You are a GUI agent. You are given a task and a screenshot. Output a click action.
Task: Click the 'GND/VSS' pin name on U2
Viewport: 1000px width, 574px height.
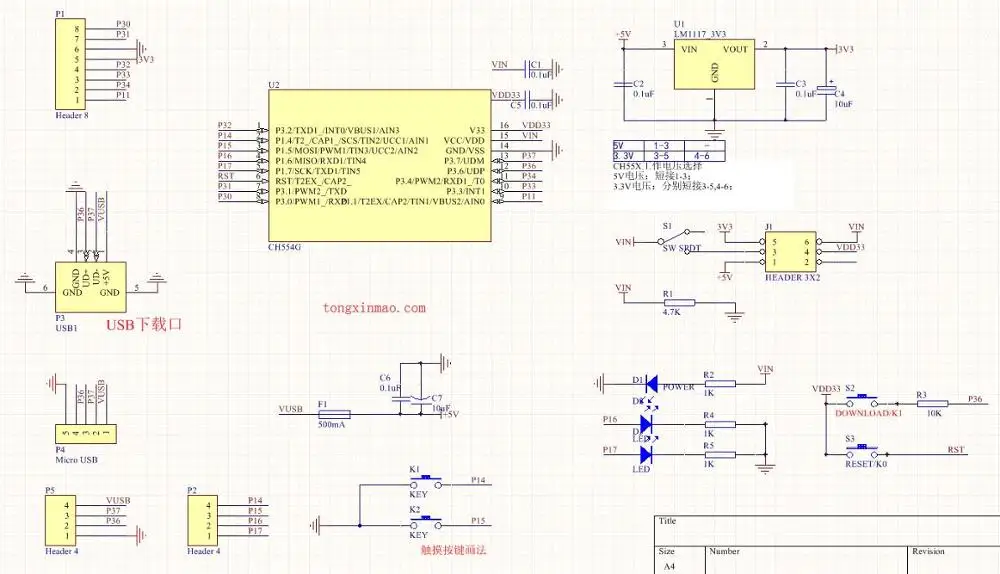[465, 151]
